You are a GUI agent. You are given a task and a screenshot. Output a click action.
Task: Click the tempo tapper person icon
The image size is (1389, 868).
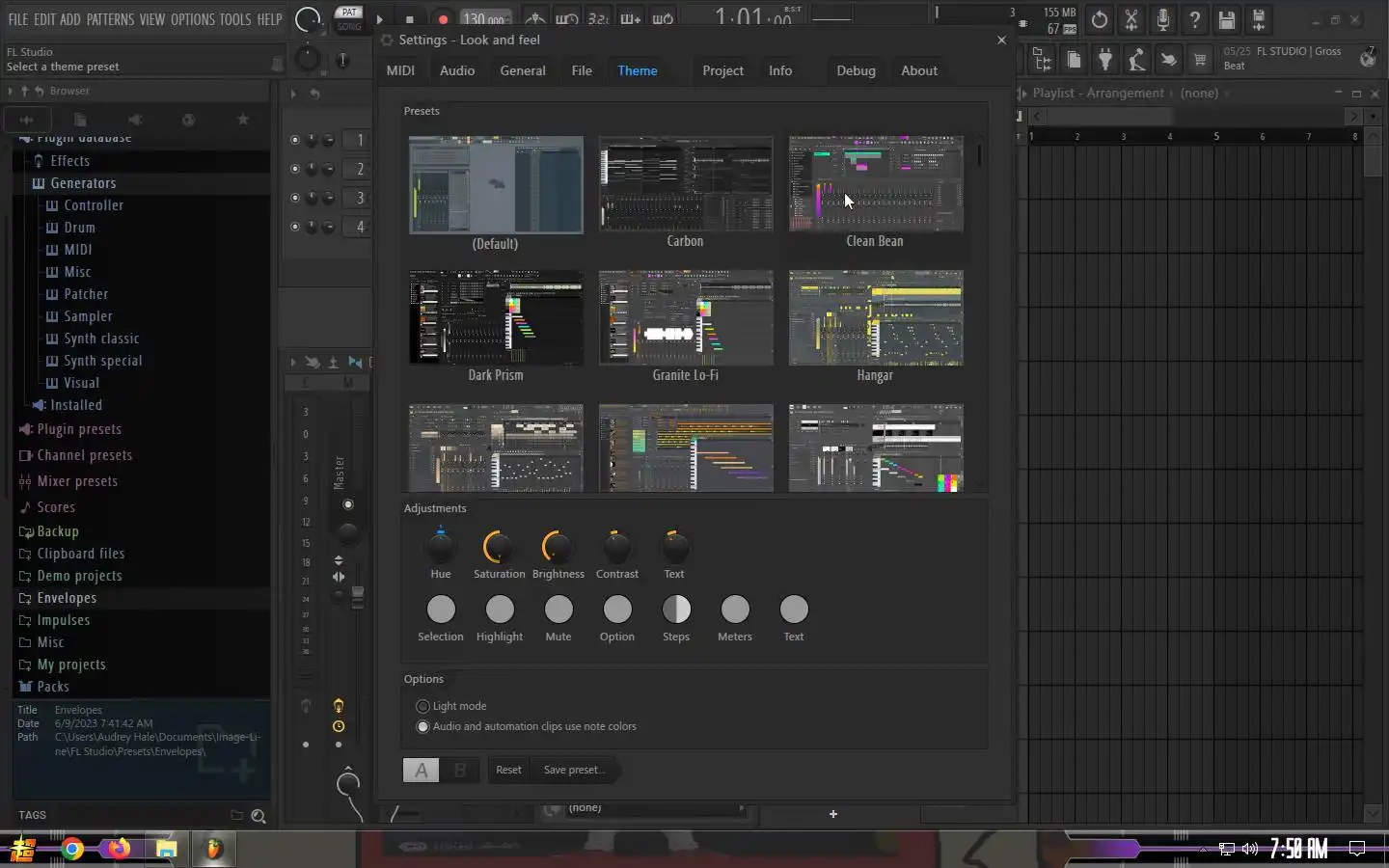(x=1137, y=60)
